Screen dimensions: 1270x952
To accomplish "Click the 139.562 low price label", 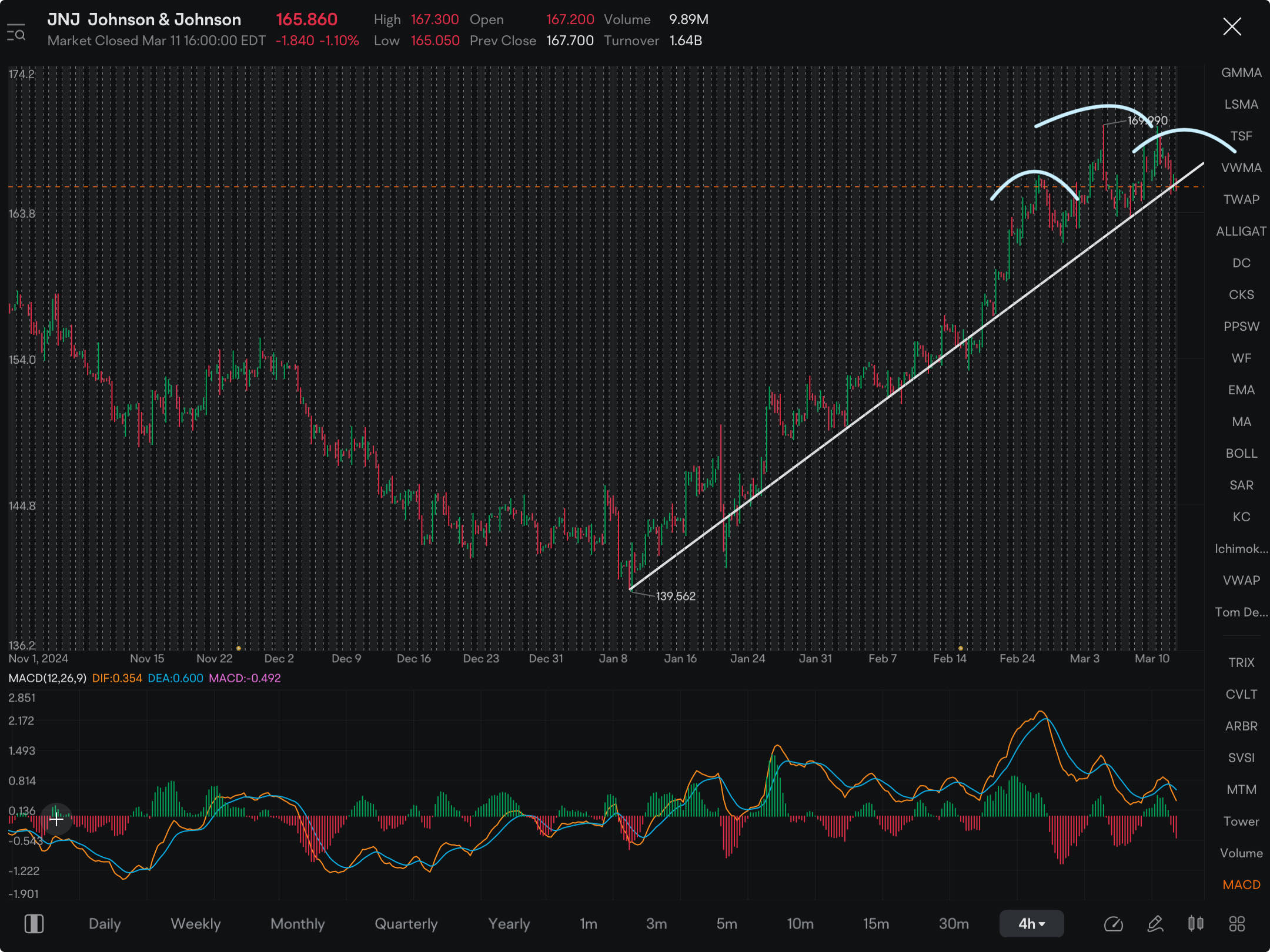I will (676, 596).
